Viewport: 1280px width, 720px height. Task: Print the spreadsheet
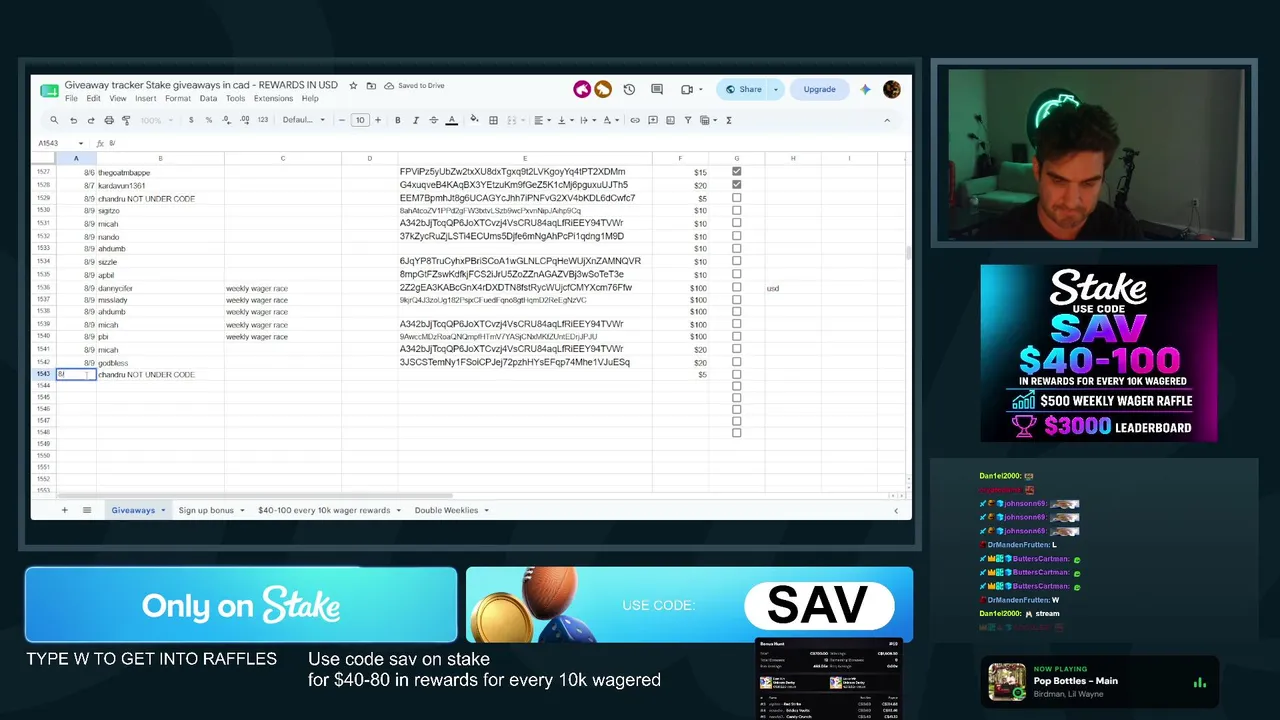(x=109, y=120)
